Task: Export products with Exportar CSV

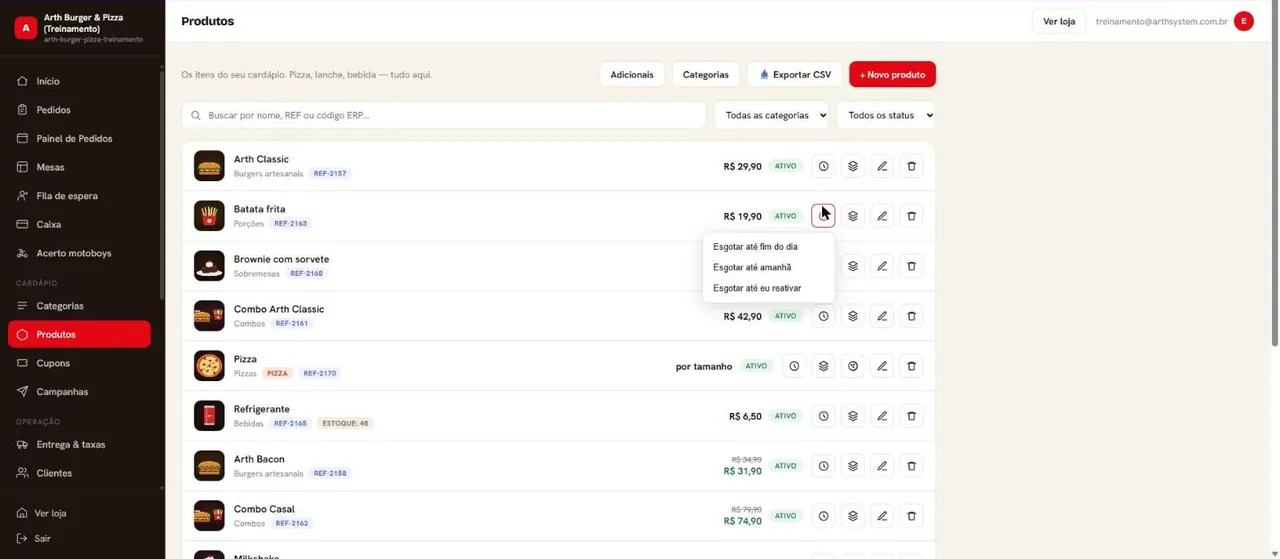Action: click(x=795, y=75)
